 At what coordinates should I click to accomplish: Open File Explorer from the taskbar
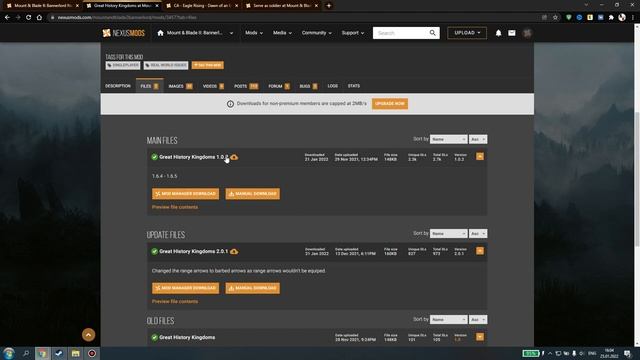coord(76,353)
